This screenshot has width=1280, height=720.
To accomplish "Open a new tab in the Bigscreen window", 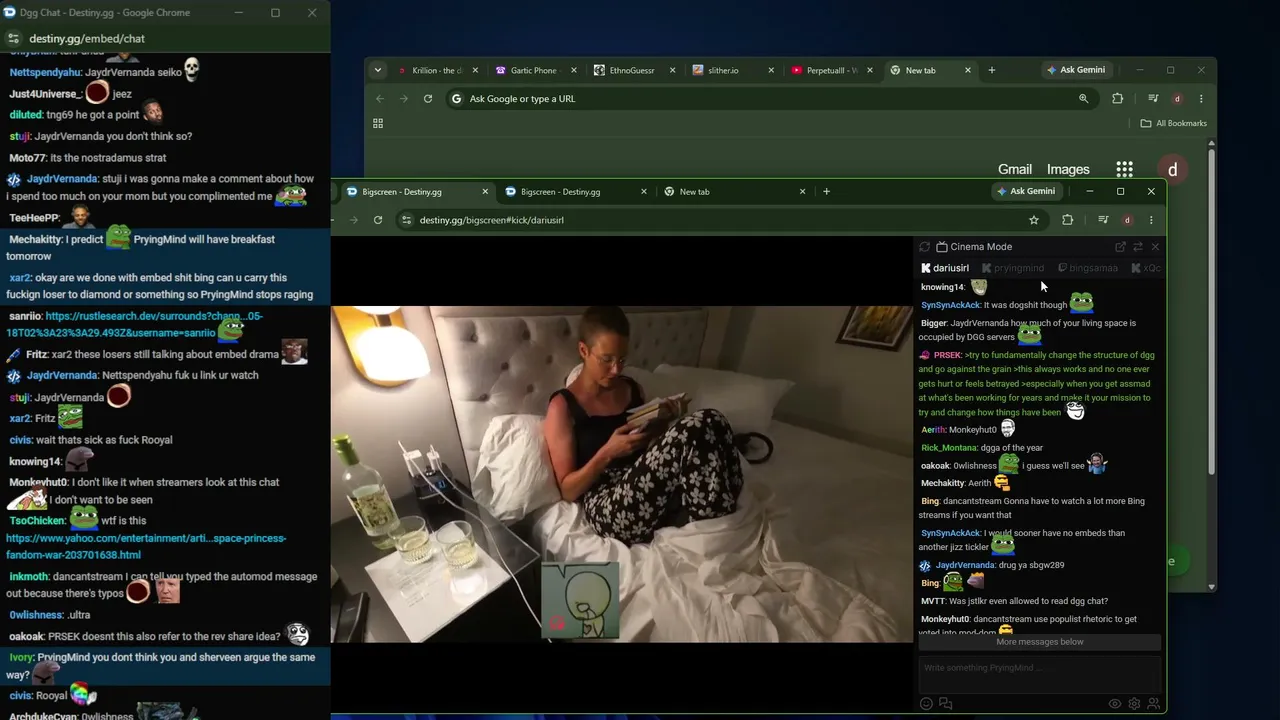I will (x=826, y=192).
